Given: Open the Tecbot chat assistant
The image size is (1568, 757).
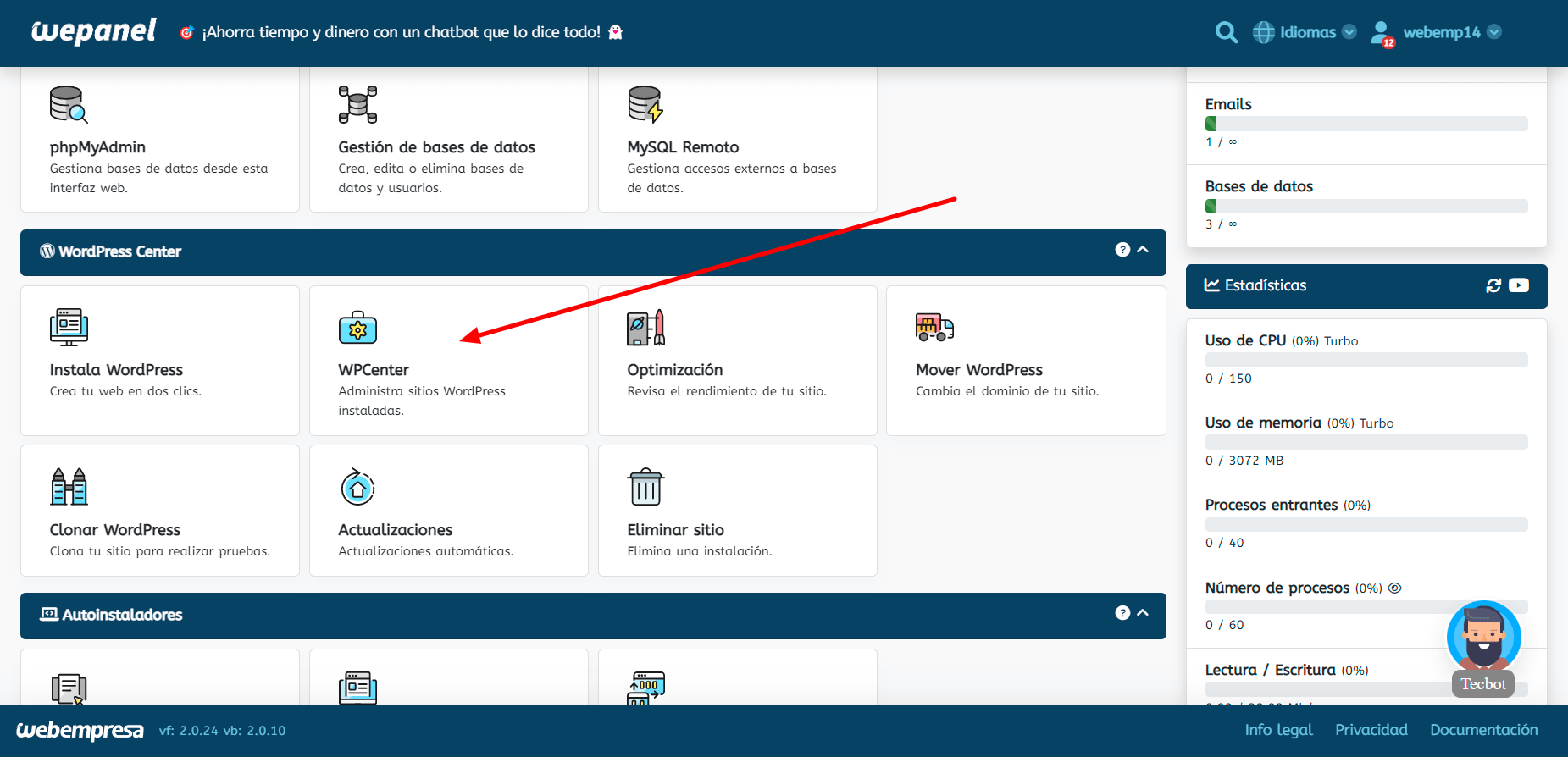Looking at the screenshot, I should pyautogui.click(x=1483, y=648).
